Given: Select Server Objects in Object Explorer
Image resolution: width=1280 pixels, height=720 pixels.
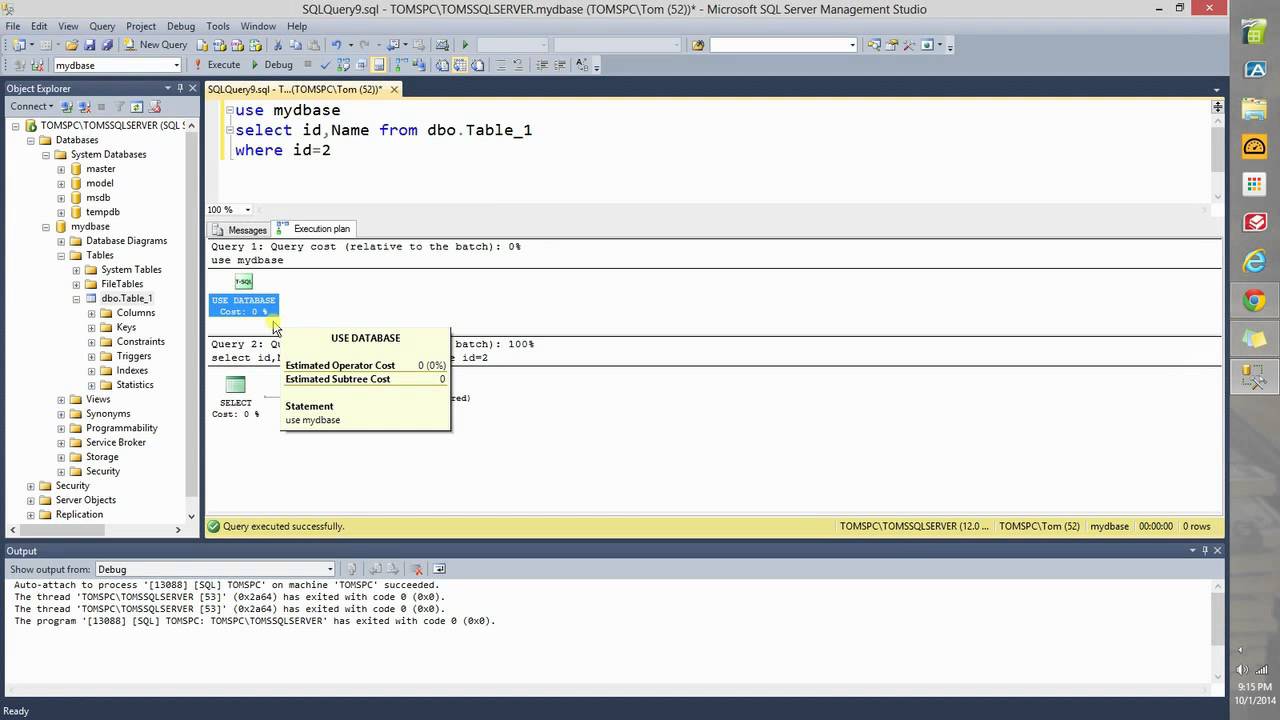Looking at the screenshot, I should [x=85, y=500].
